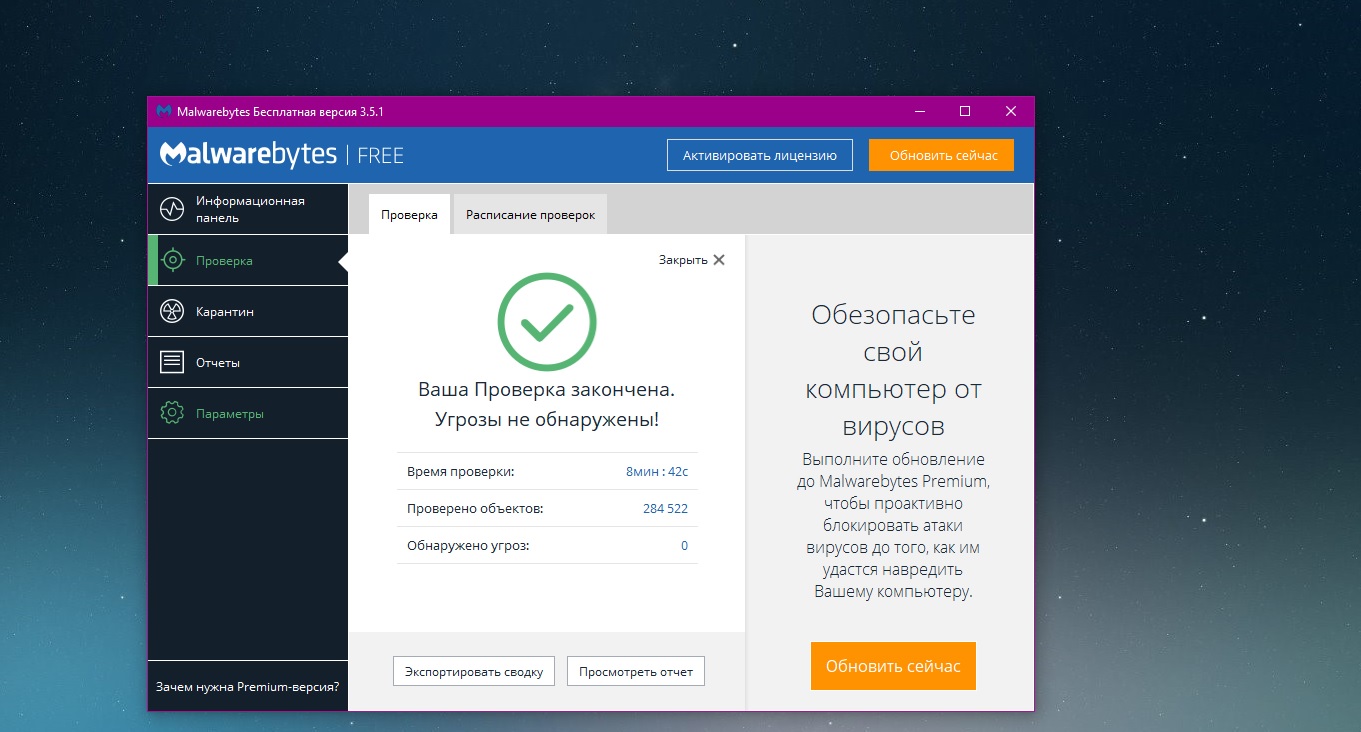Viewport: 1361px width, 732px height.
Task: Maximize the Malwarebytes window
Action: point(965,111)
